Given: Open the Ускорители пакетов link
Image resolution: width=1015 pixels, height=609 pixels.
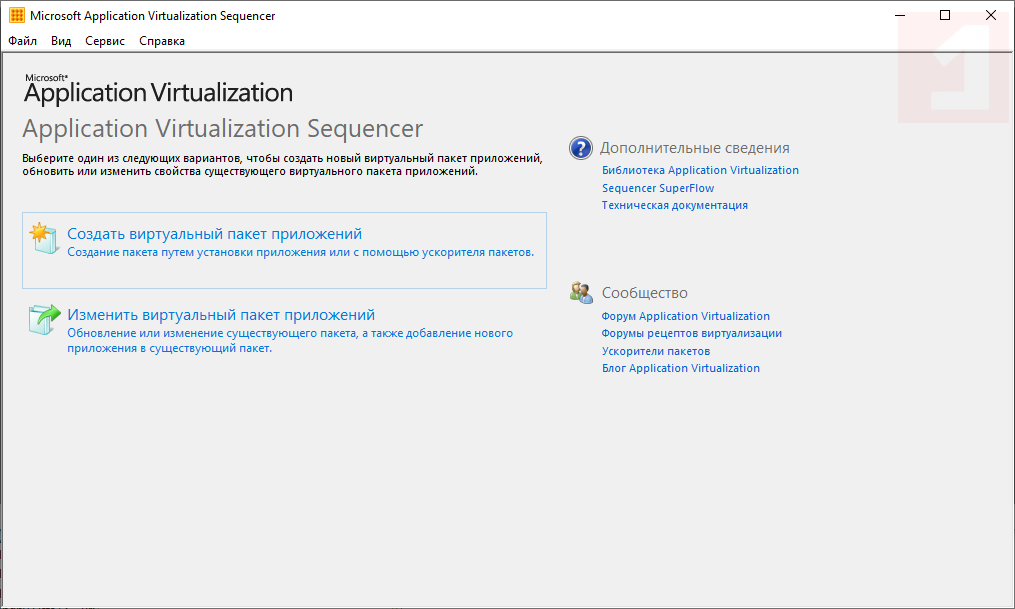Looking at the screenshot, I should pos(655,351).
